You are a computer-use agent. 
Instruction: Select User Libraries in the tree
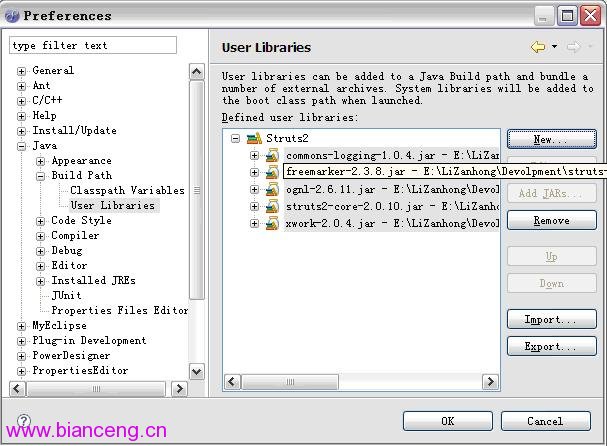(x=113, y=205)
